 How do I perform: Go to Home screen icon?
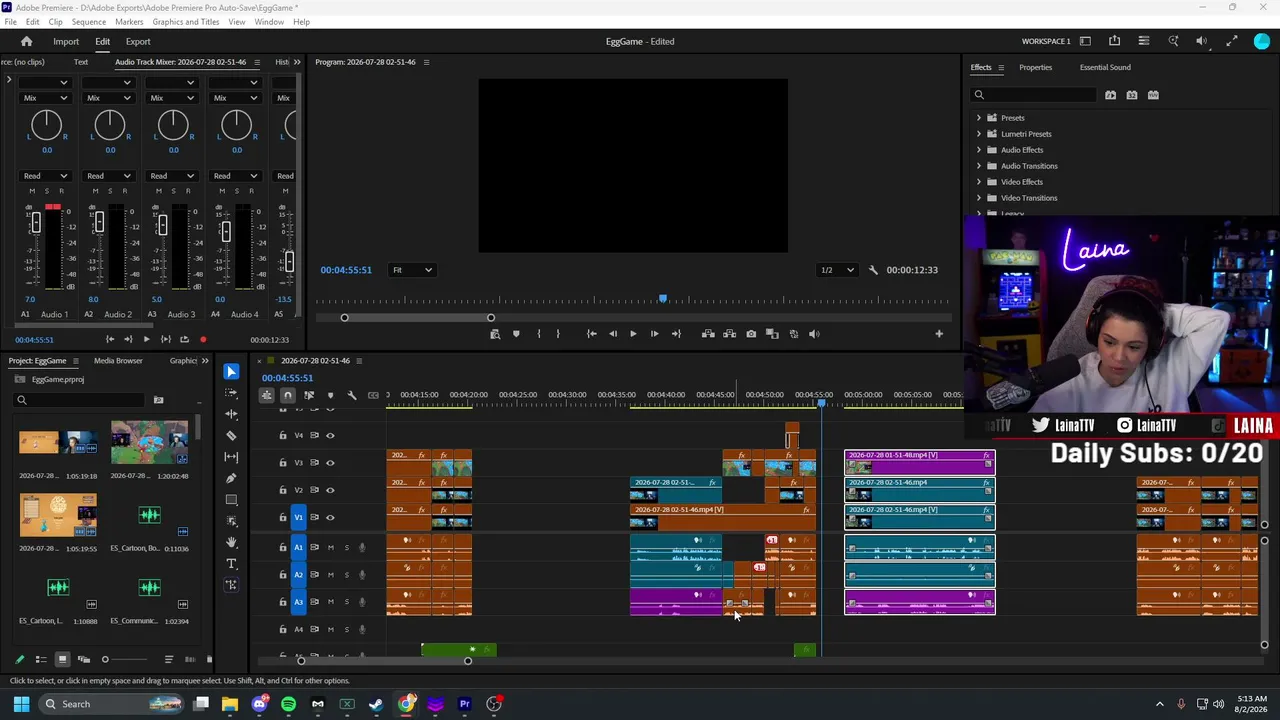click(x=27, y=42)
